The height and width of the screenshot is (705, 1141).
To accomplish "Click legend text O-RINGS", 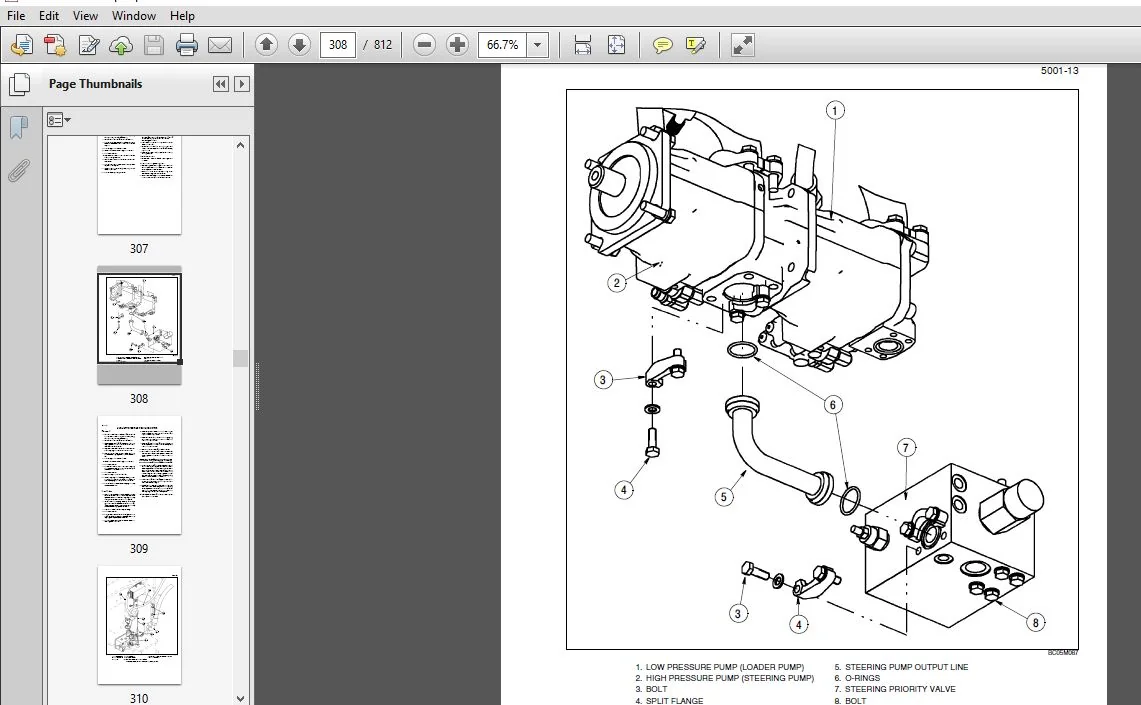I will tap(862, 678).
